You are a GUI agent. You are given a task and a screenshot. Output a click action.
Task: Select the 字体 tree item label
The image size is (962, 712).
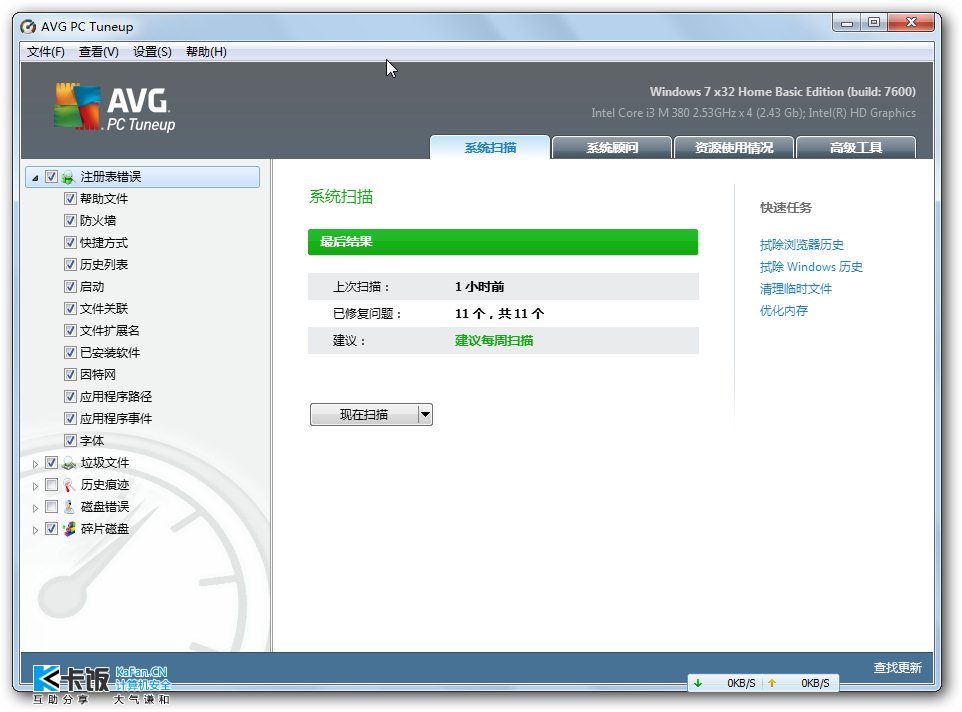coord(92,440)
